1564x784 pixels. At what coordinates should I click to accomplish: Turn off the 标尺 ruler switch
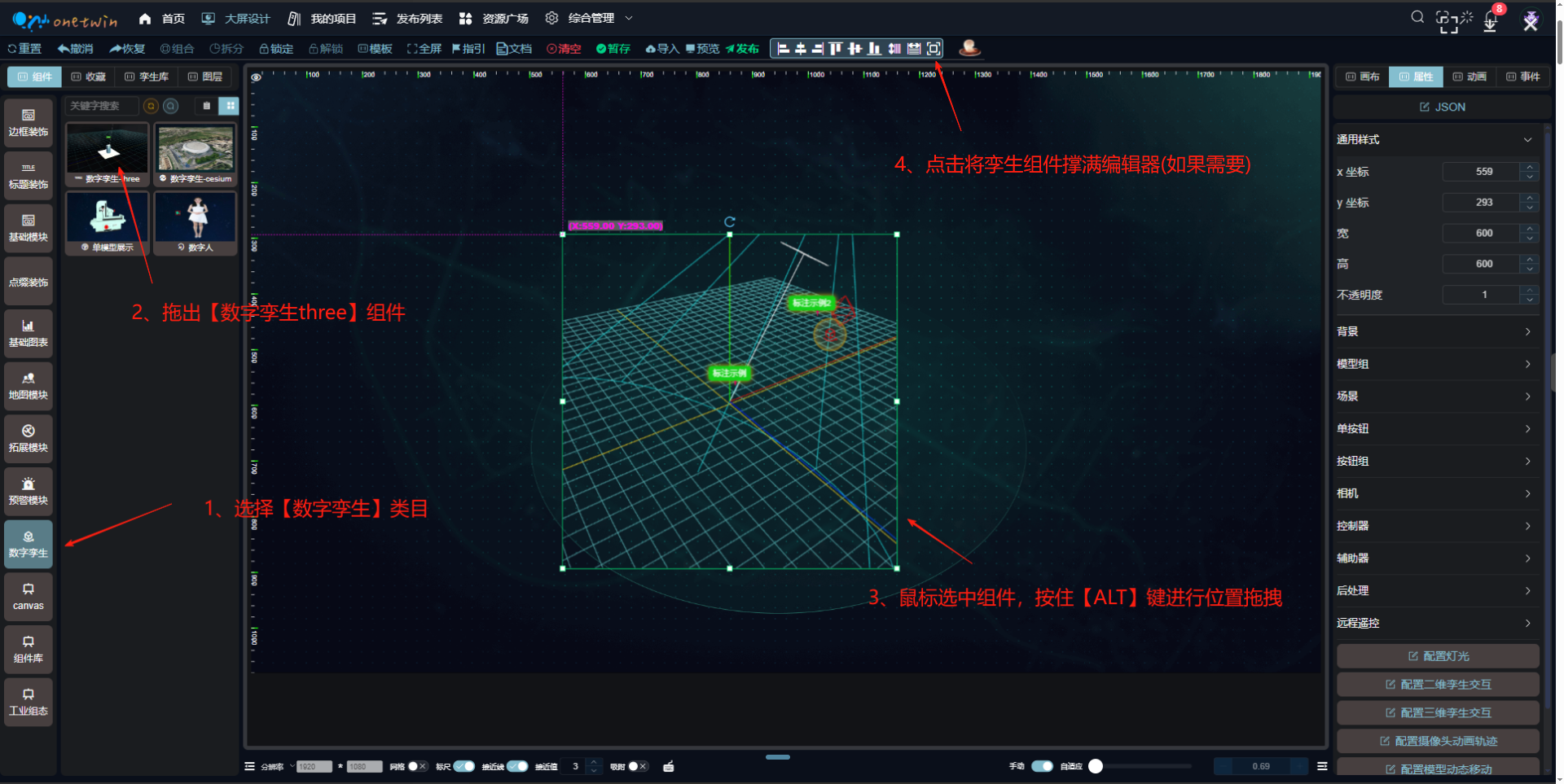[x=464, y=766]
